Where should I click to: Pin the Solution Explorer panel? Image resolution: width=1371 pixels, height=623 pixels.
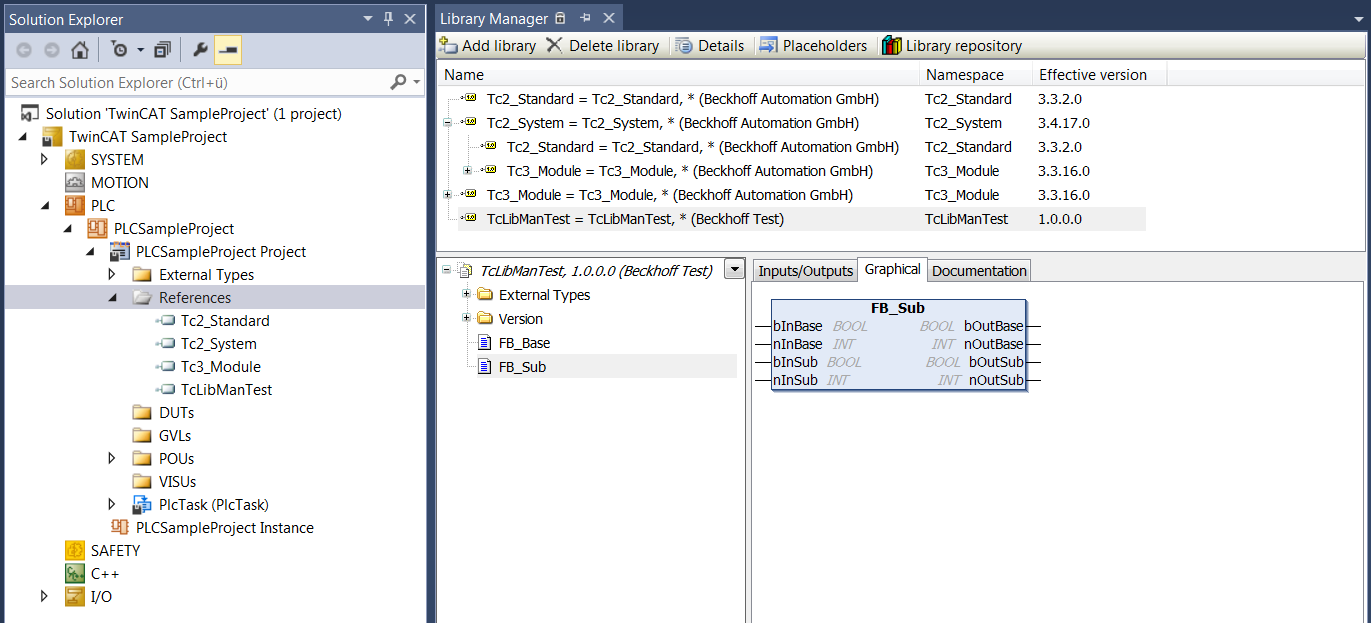[x=388, y=19]
